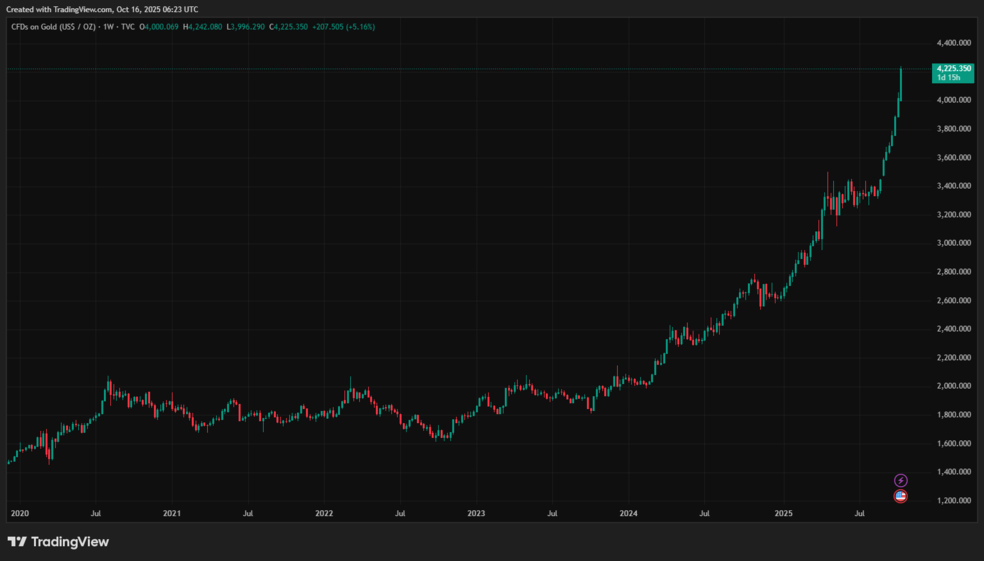Click the 2021 label on the time axis
This screenshot has width=984, height=561.
172,514
